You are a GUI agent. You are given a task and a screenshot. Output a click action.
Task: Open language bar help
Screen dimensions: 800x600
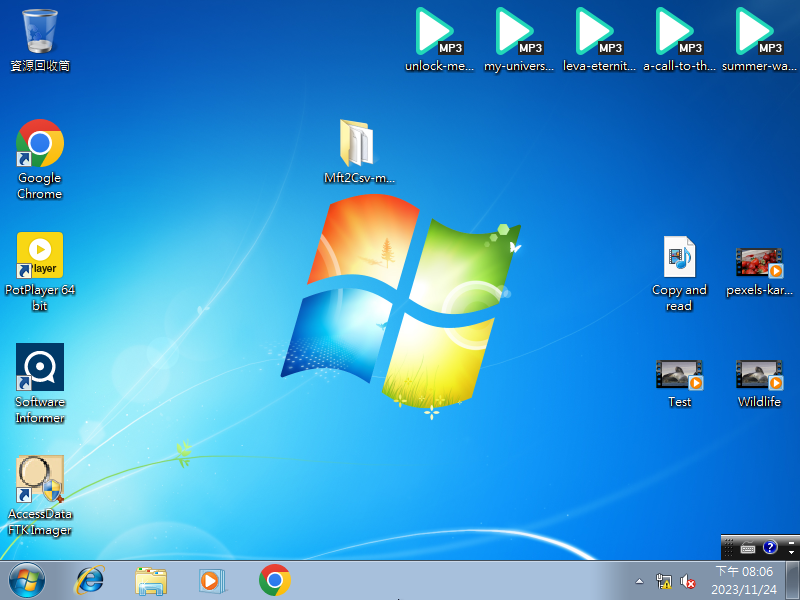point(770,547)
